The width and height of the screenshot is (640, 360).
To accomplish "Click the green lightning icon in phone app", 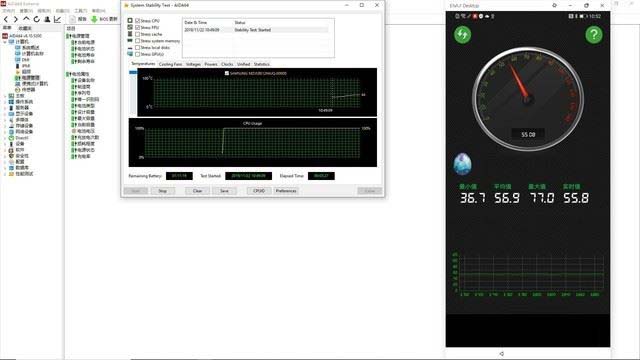I will pos(462,34).
